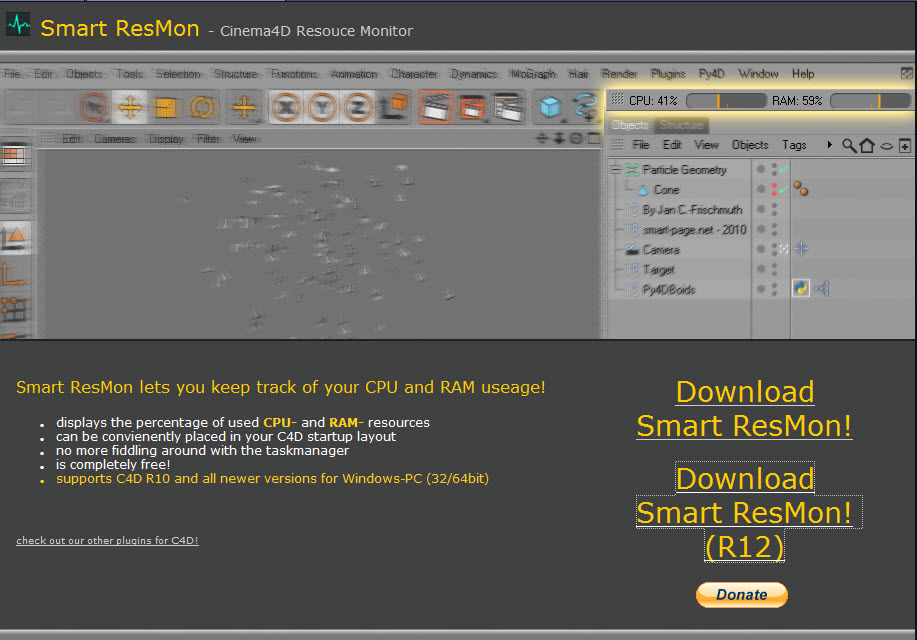Switch to the Structure tab
The width and height of the screenshot is (917, 640).
pos(681,125)
